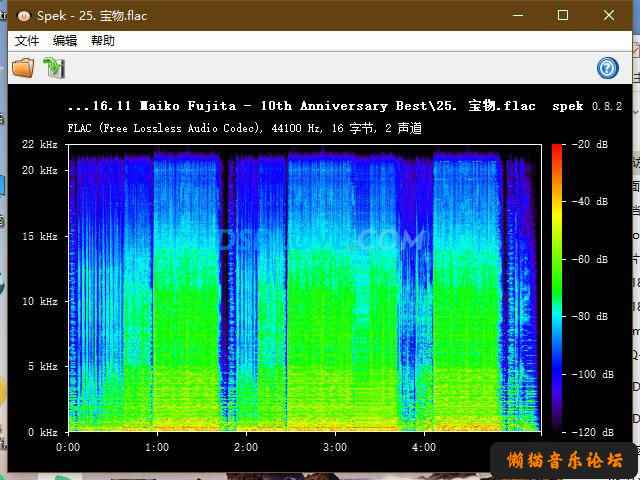The image size is (640, 480).
Task: Click the -20 dB scale label
Action: pyautogui.click(x=590, y=144)
